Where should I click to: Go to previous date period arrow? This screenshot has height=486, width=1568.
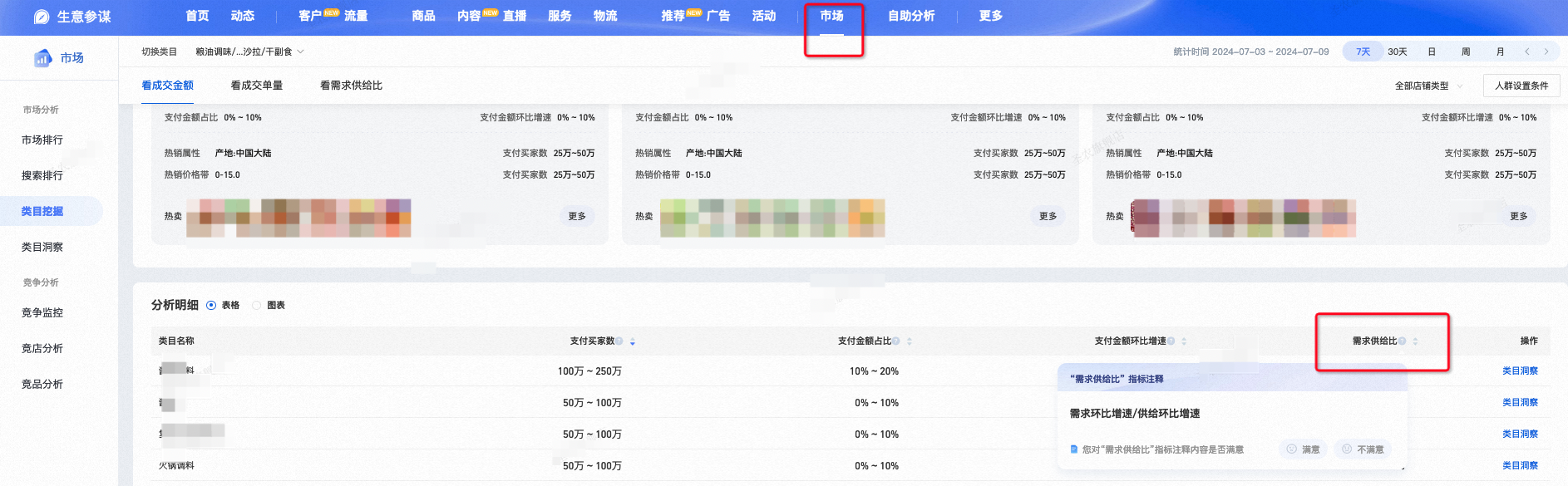point(1527,52)
